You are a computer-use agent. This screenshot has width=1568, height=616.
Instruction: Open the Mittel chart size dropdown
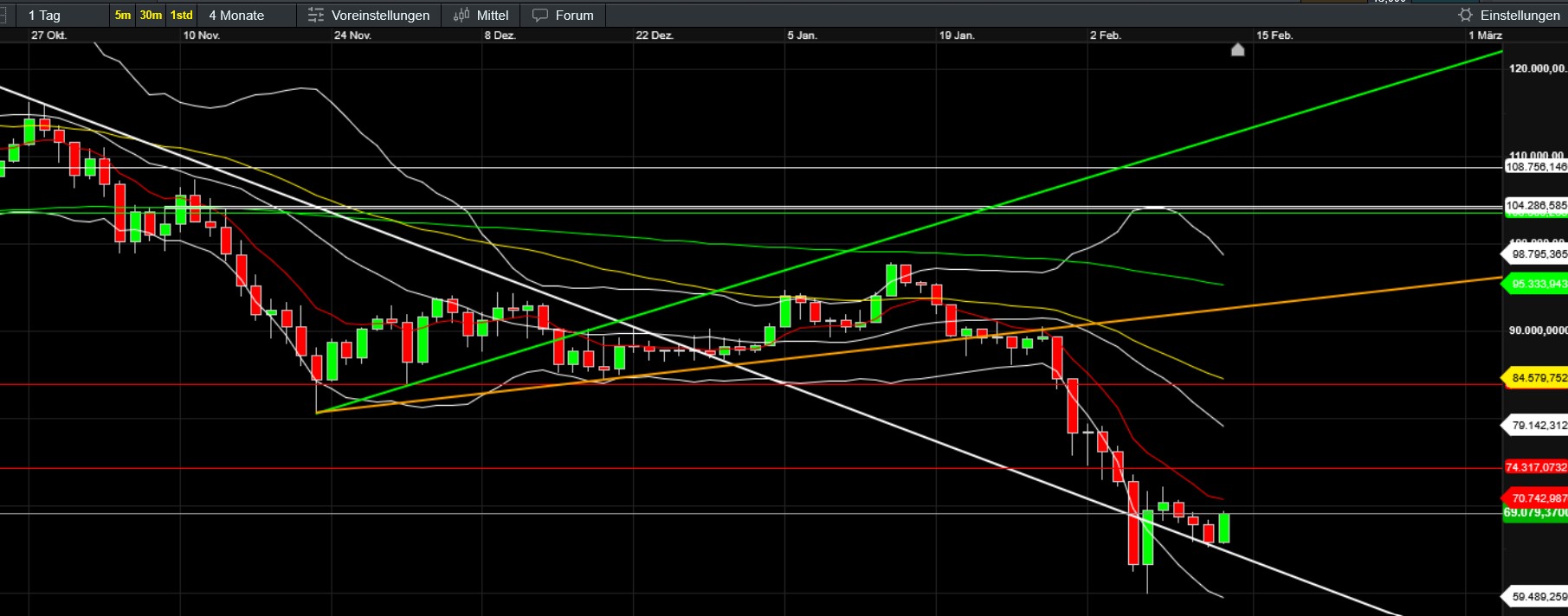coord(492,16)
